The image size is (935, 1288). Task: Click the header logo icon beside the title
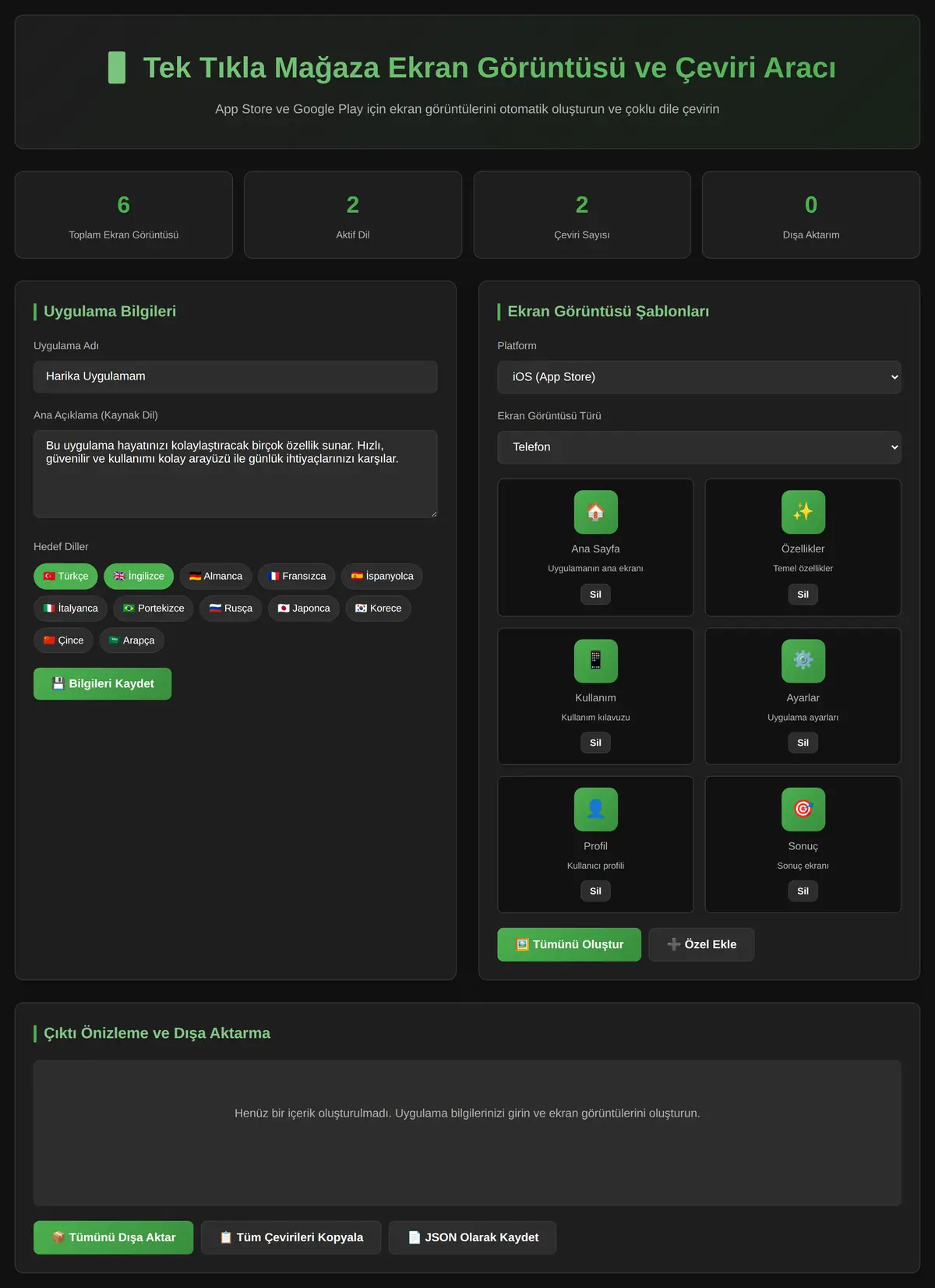pos(117,68)
